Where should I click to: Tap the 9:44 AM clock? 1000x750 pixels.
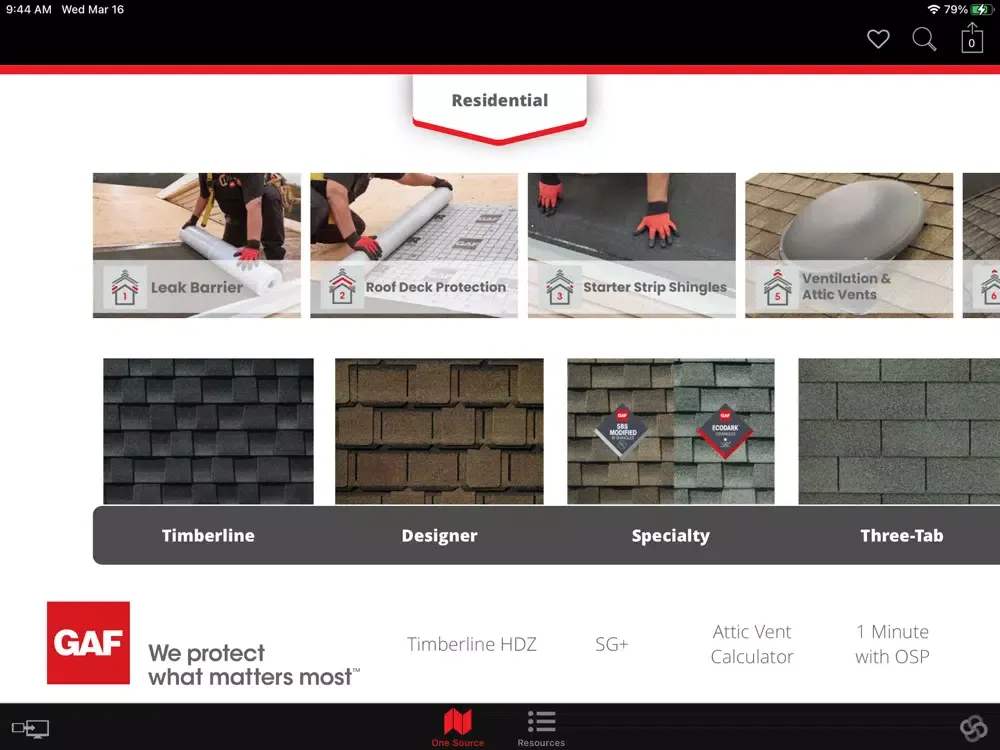click(29, 10)
